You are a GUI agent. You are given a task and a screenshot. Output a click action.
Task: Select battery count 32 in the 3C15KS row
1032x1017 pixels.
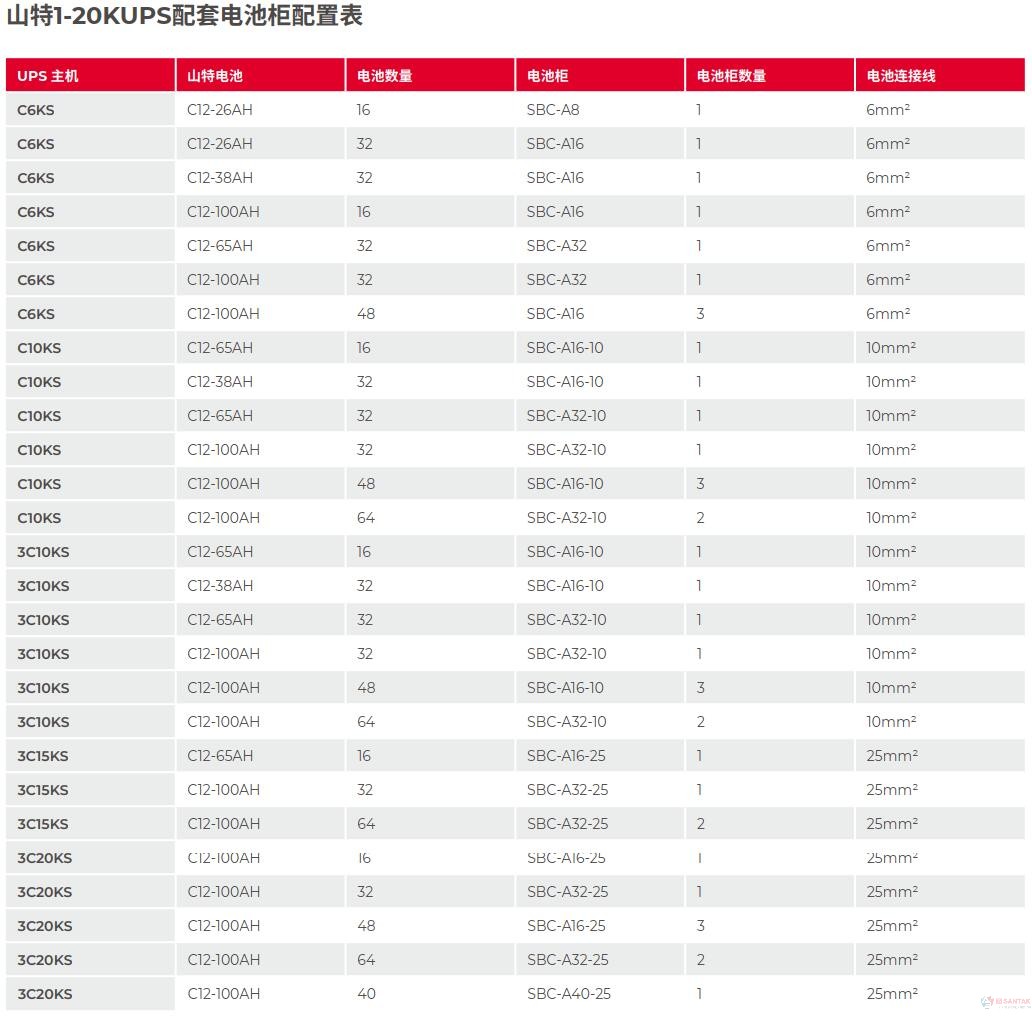(365, 790)
